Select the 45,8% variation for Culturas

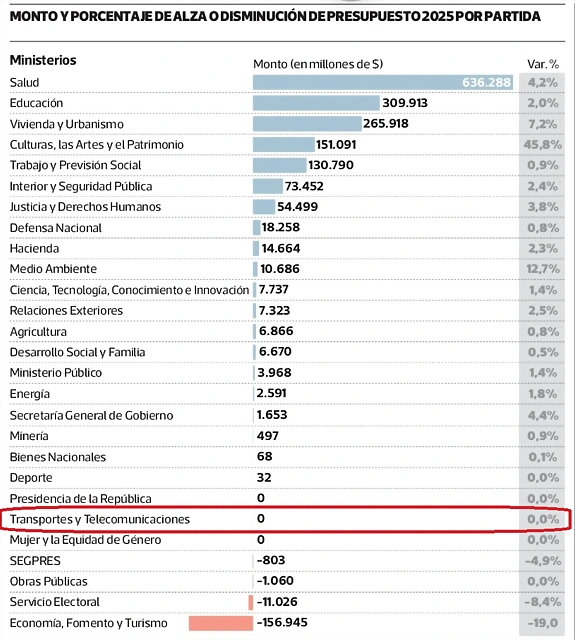pyautogui.click(x=542, y=144)
